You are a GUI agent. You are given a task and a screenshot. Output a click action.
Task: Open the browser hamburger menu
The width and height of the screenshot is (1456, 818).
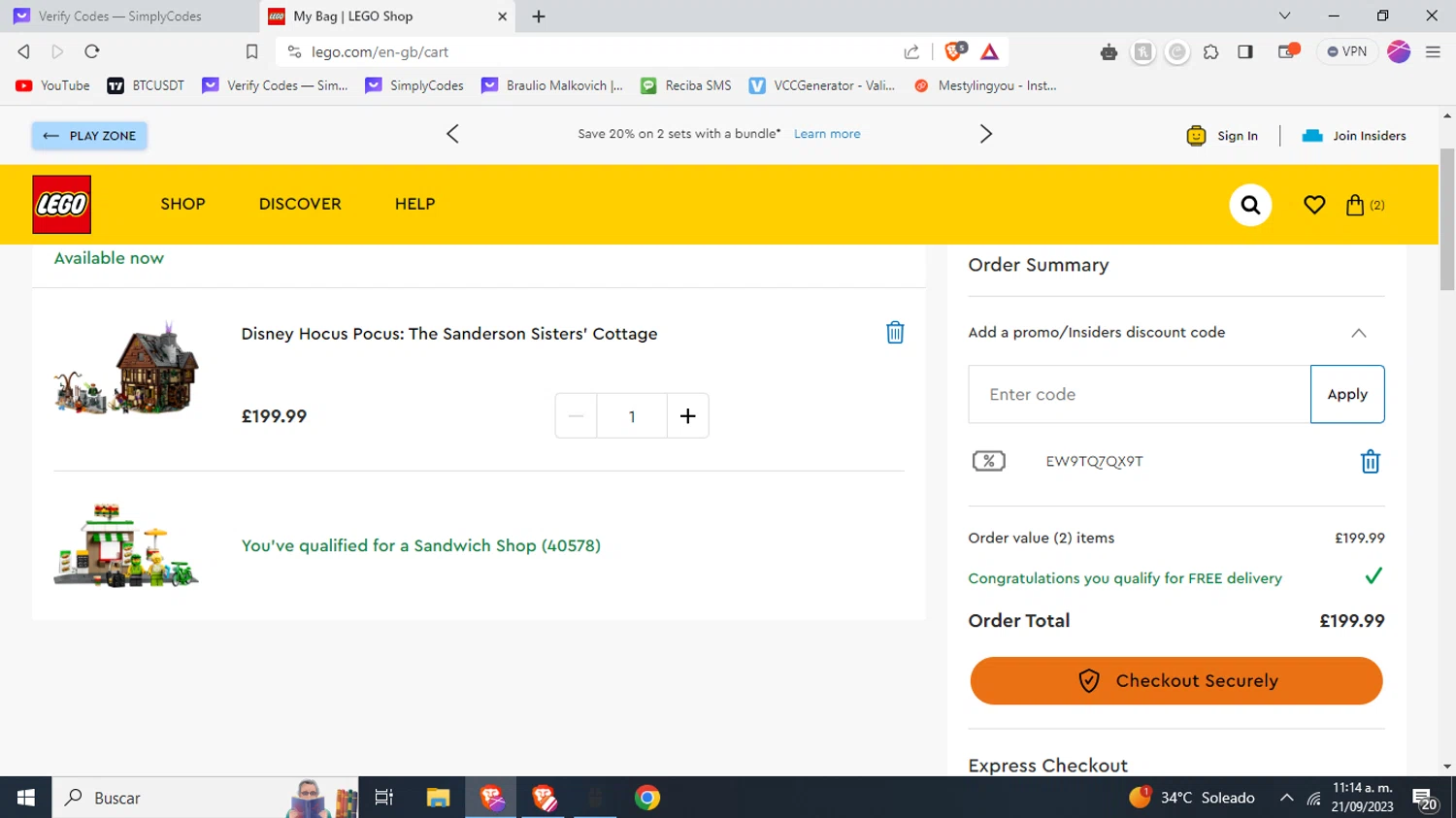(1433, 51)
